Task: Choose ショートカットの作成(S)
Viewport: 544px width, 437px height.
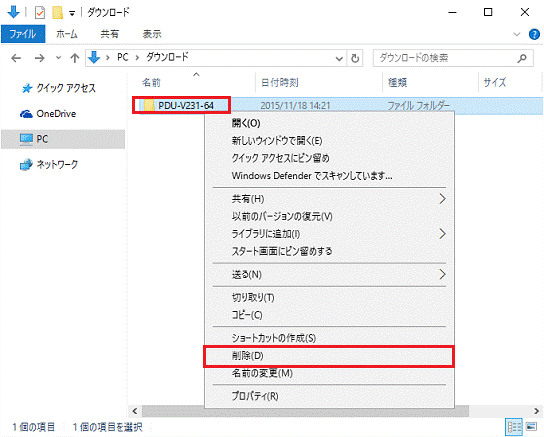Action: (329, 338)
